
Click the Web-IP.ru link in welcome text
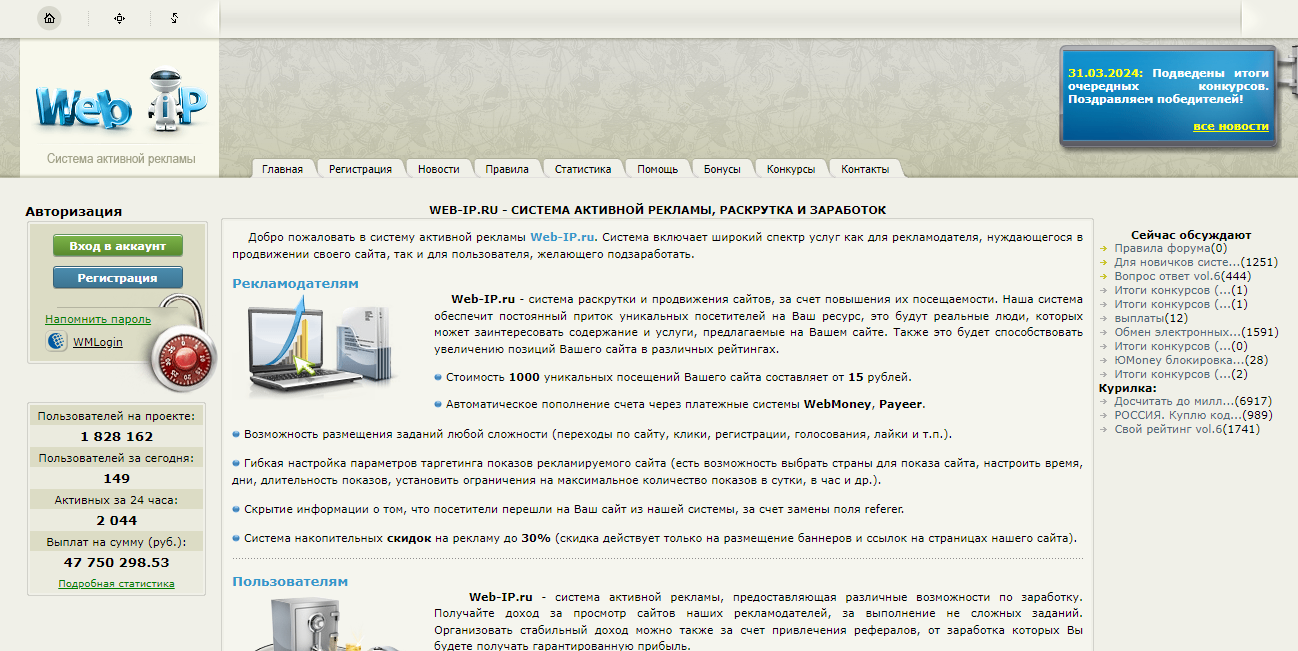tap(563, 237)
